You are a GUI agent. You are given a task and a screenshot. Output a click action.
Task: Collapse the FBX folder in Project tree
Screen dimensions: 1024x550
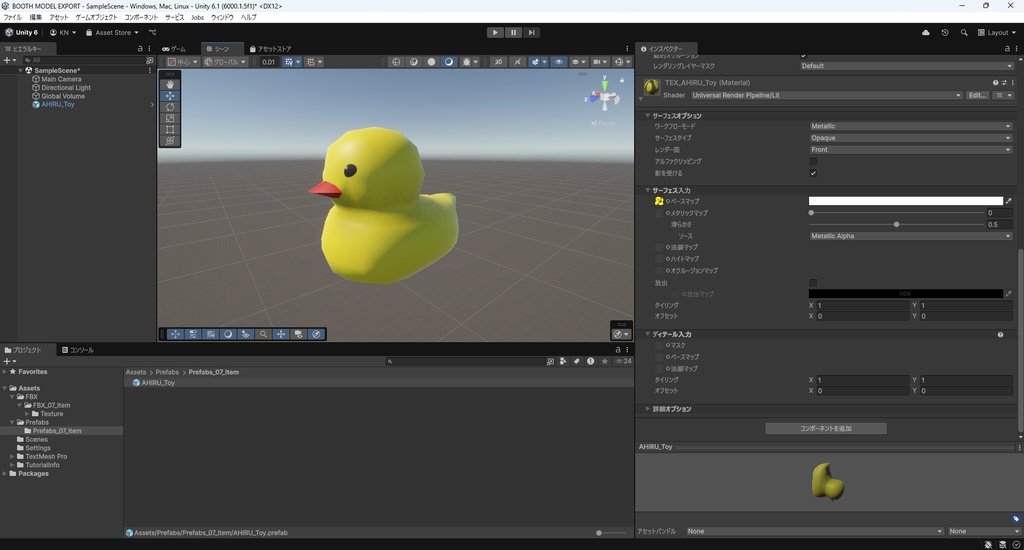(x=12, y=396)
